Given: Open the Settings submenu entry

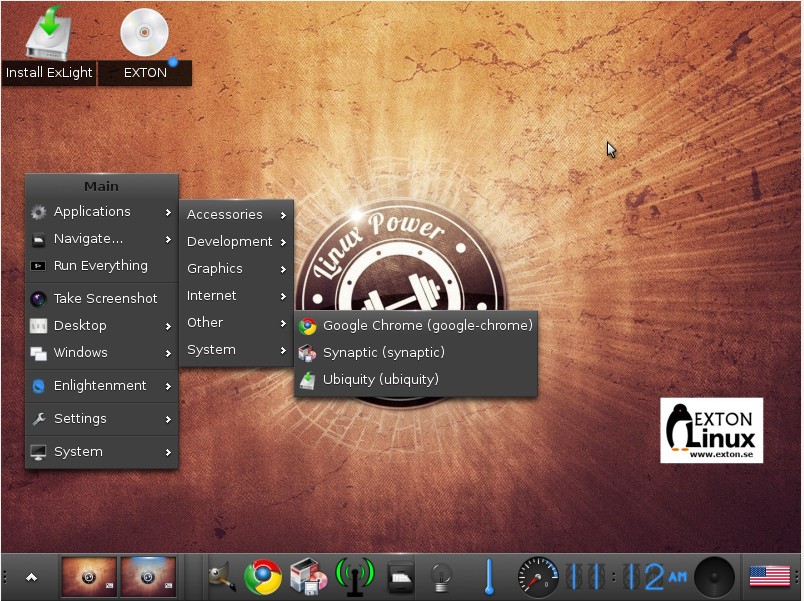Looking at the screenshot, I should pyautogui.click(x=102, y=419).
